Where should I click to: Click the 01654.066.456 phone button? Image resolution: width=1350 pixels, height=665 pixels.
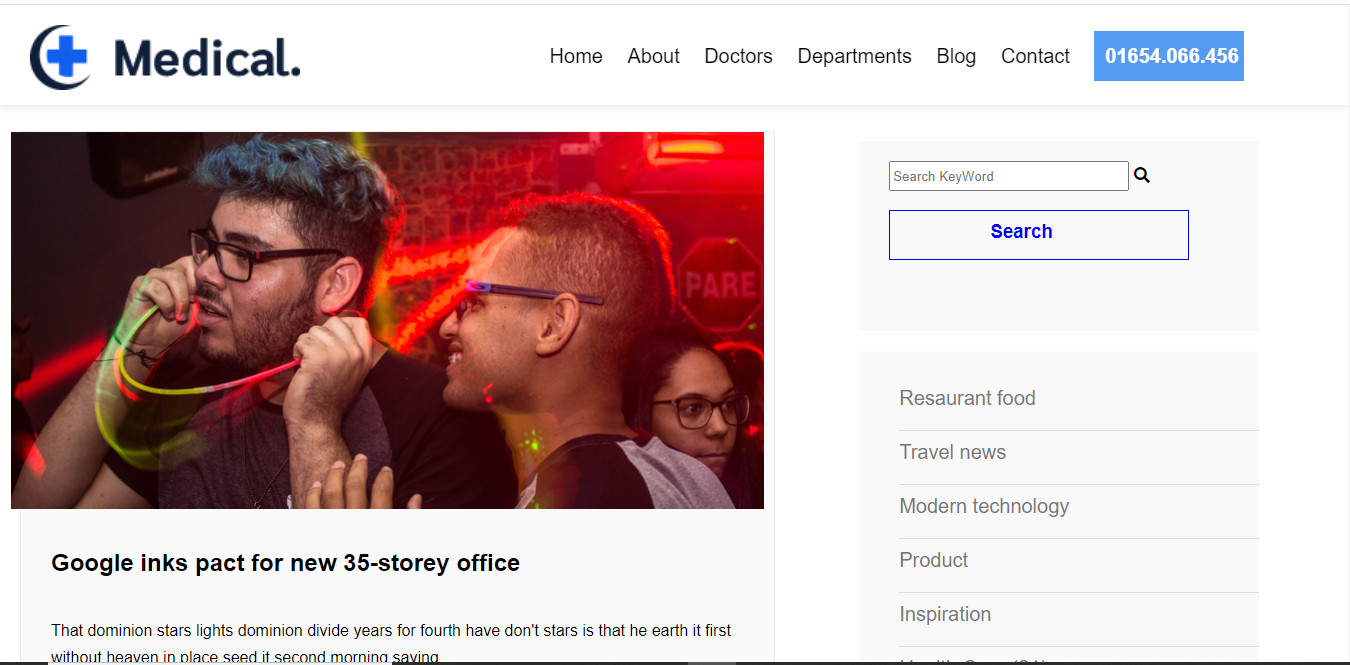(1169, 56)
